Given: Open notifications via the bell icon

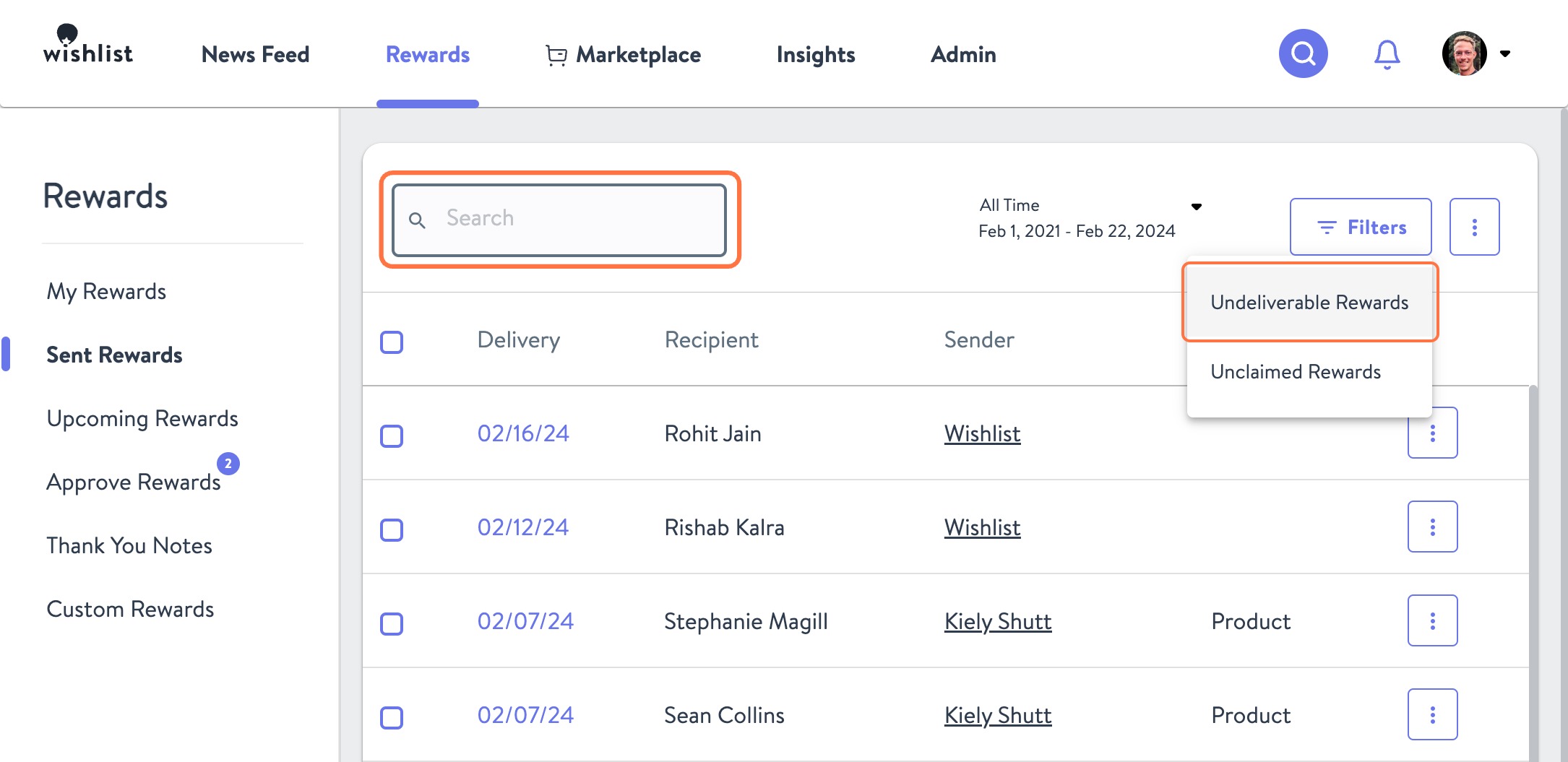Looking at the screenshot, I should click(x=1387, y=53).
